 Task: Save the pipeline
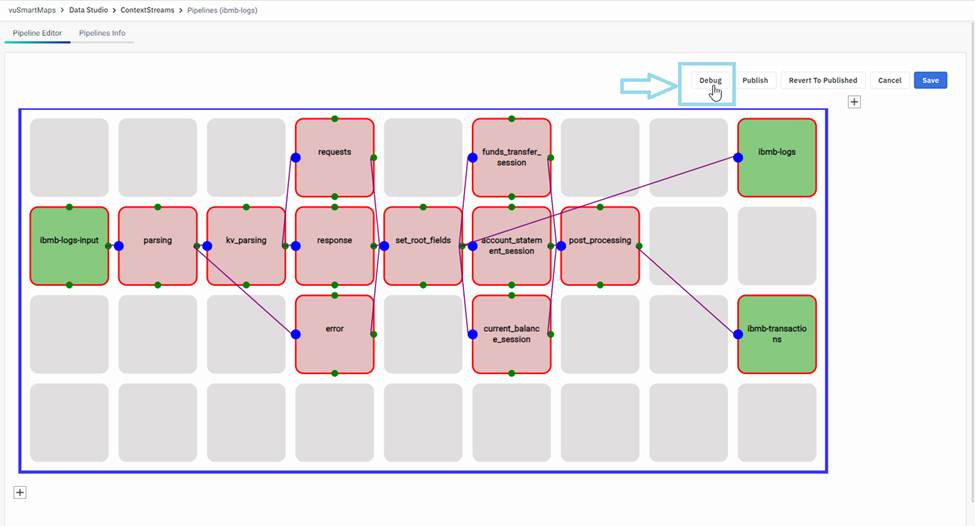(930, 80)
